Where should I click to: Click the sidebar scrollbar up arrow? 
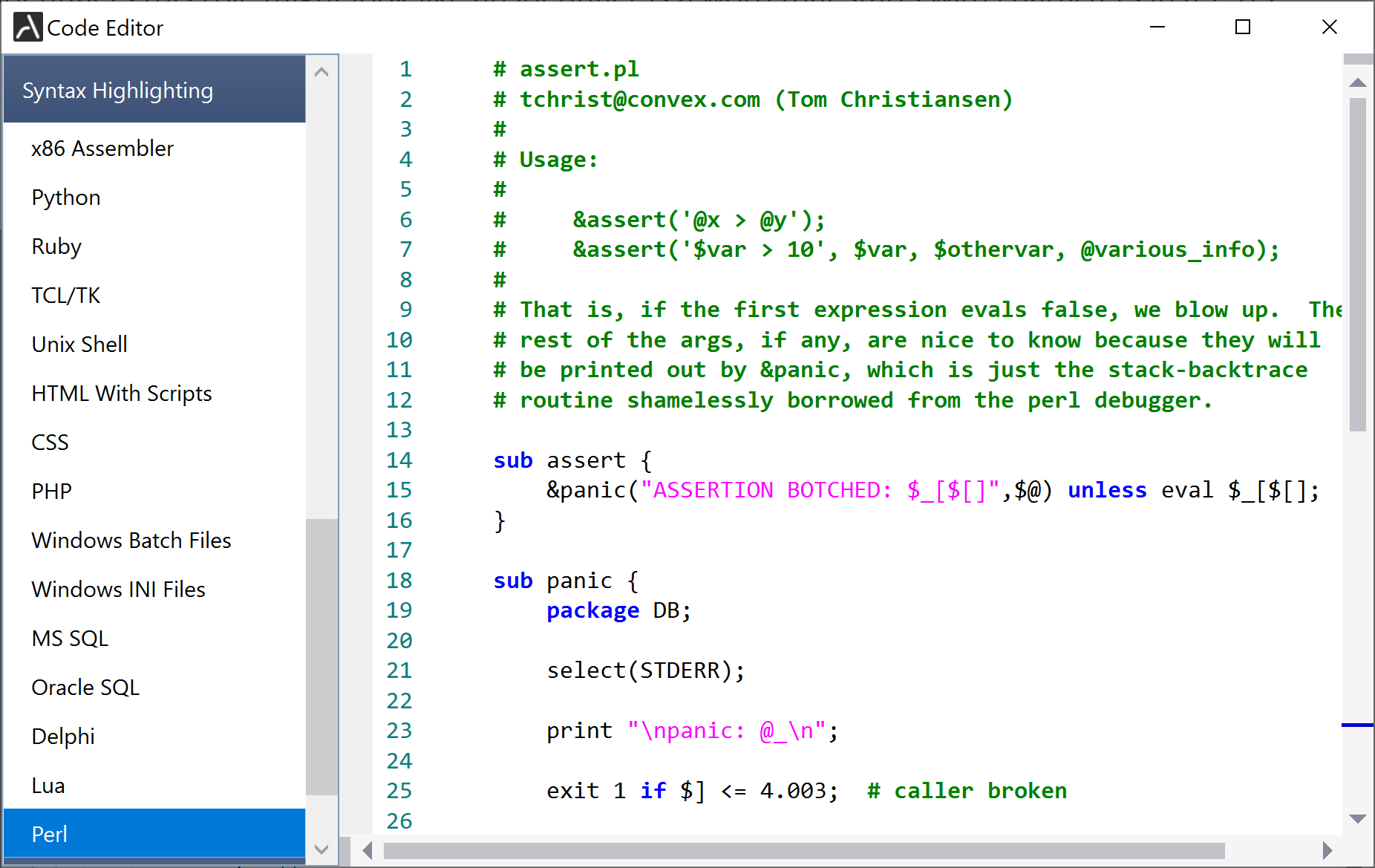[321, 71]
